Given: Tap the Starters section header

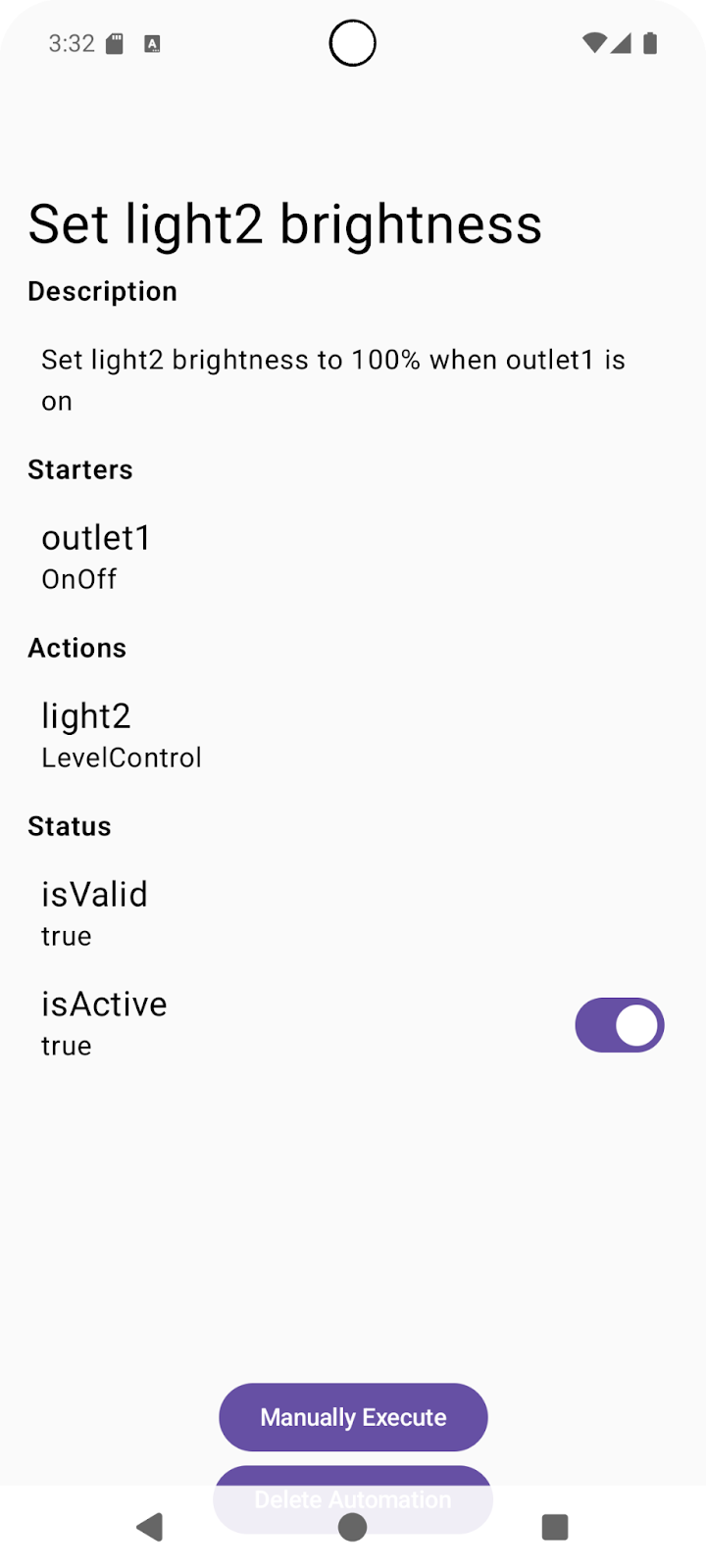Looking at the screenshot, I should [x=80, y=469].
